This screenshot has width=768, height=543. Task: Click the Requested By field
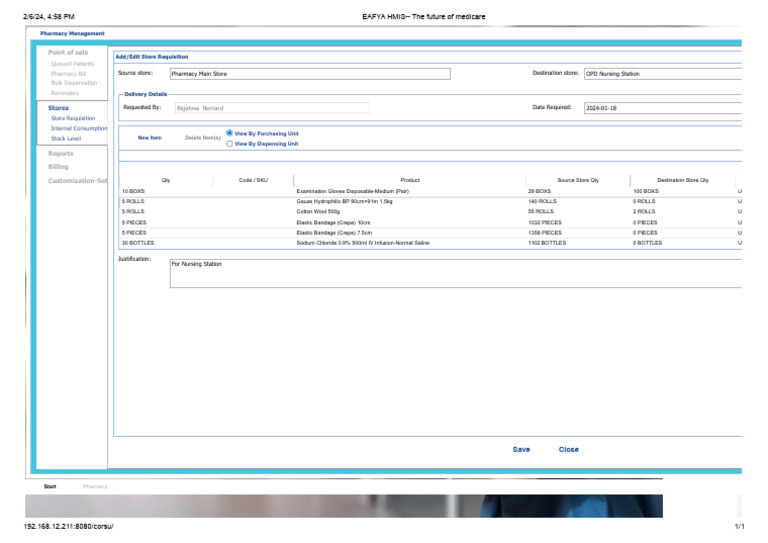270,108
